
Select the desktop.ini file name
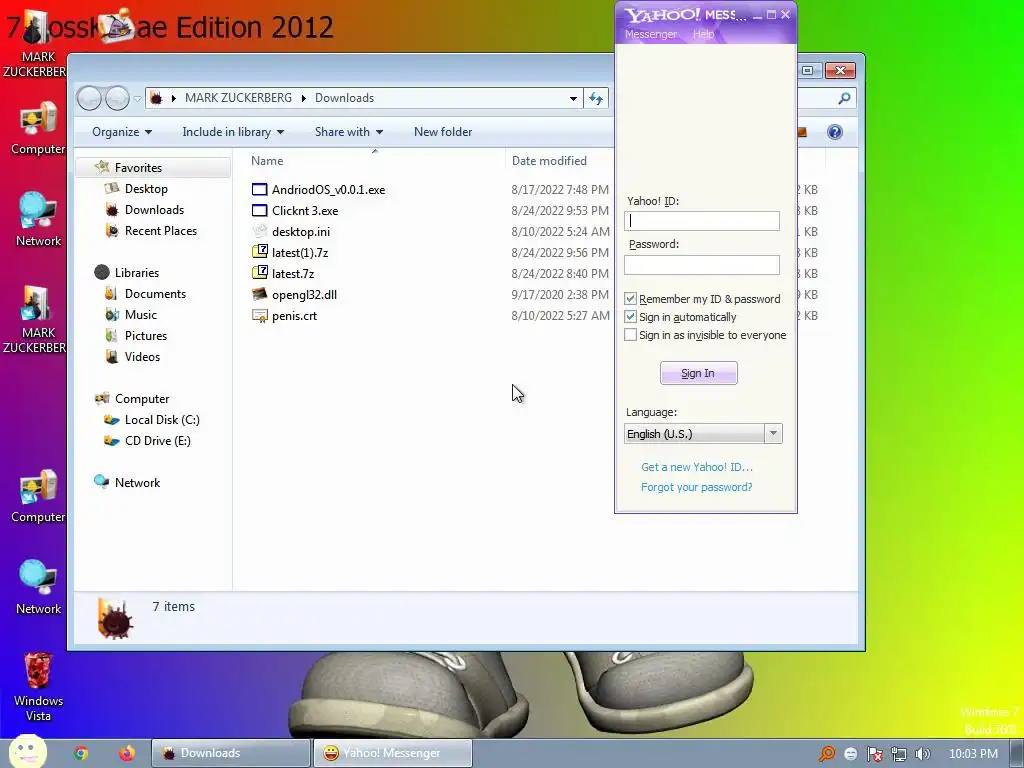(x=301, y=232)
